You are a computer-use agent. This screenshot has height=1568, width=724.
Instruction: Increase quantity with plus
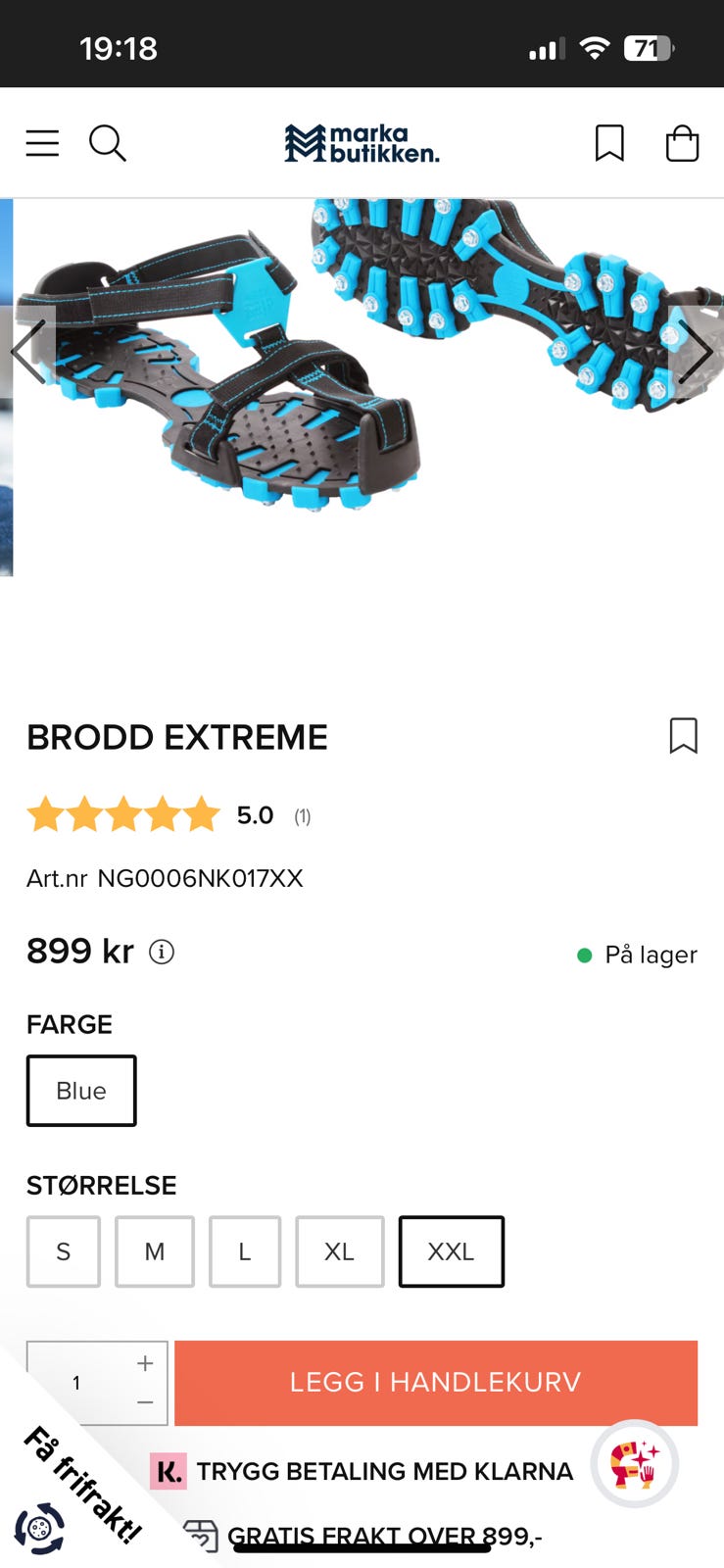[x=145, y=1363]
